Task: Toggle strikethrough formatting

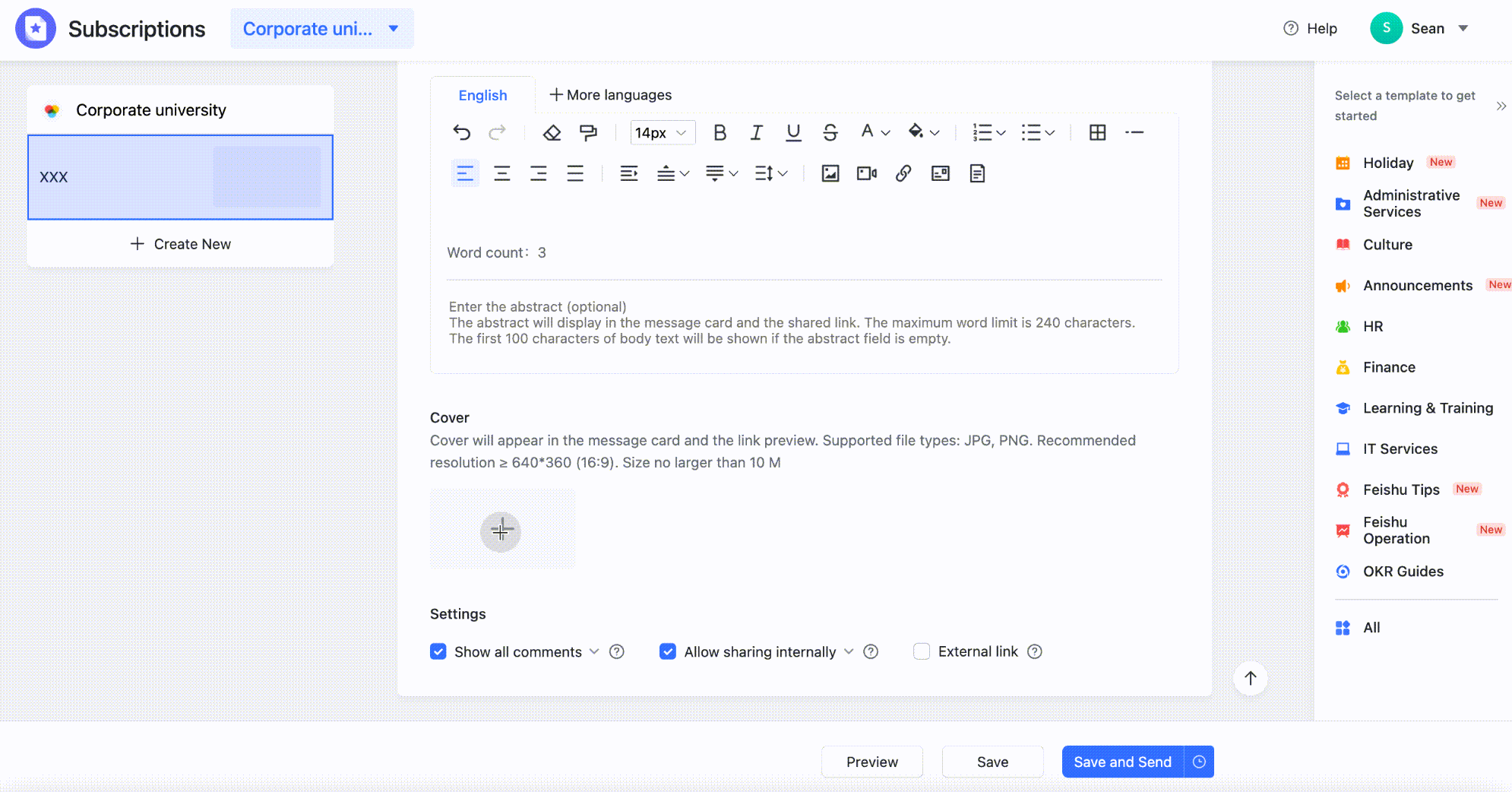Action: point(830,133)
